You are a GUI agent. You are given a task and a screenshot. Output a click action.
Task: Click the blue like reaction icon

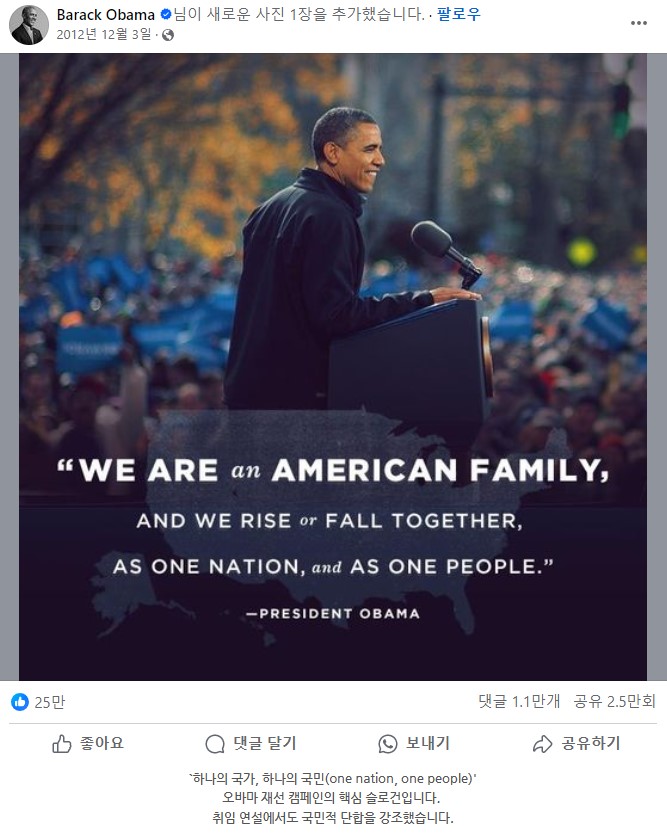20,702
